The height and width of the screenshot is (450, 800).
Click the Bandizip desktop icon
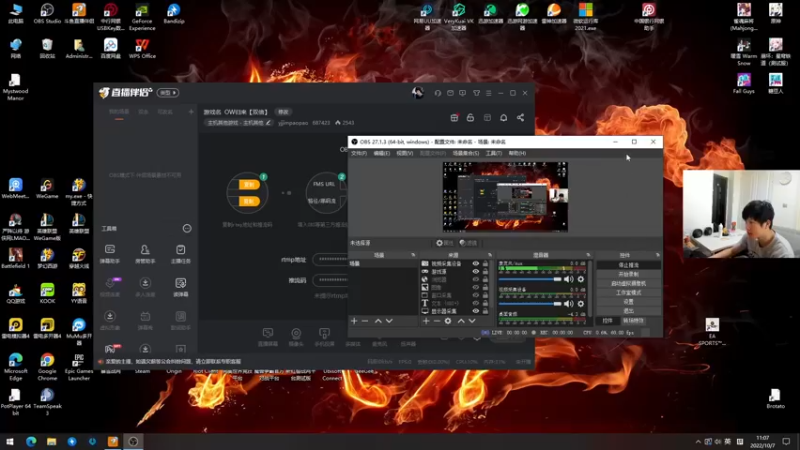pos(174,11)
